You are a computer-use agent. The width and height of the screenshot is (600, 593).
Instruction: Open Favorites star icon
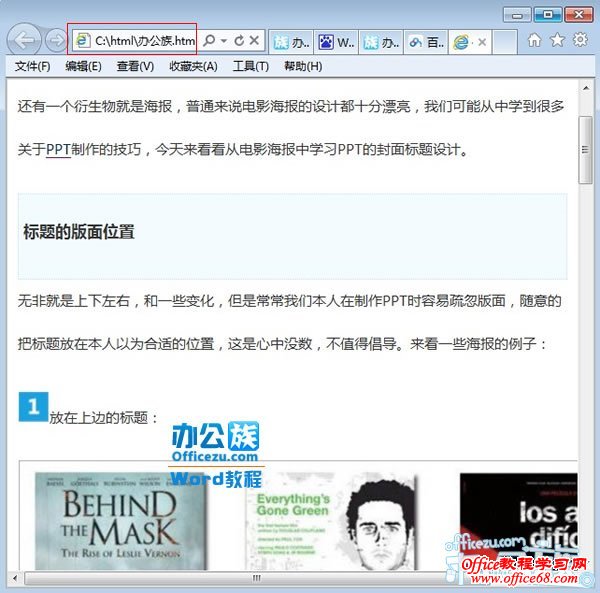(x=558, y=39)
